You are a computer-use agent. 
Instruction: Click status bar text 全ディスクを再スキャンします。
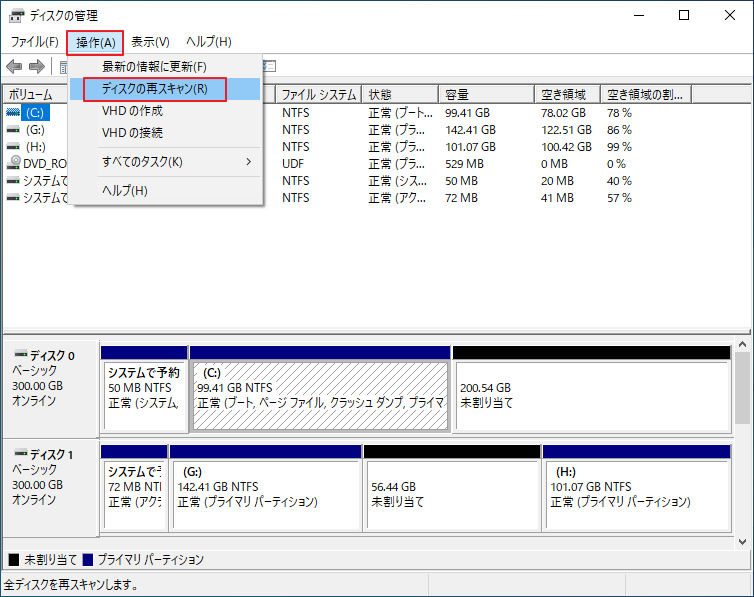point(71,585)
